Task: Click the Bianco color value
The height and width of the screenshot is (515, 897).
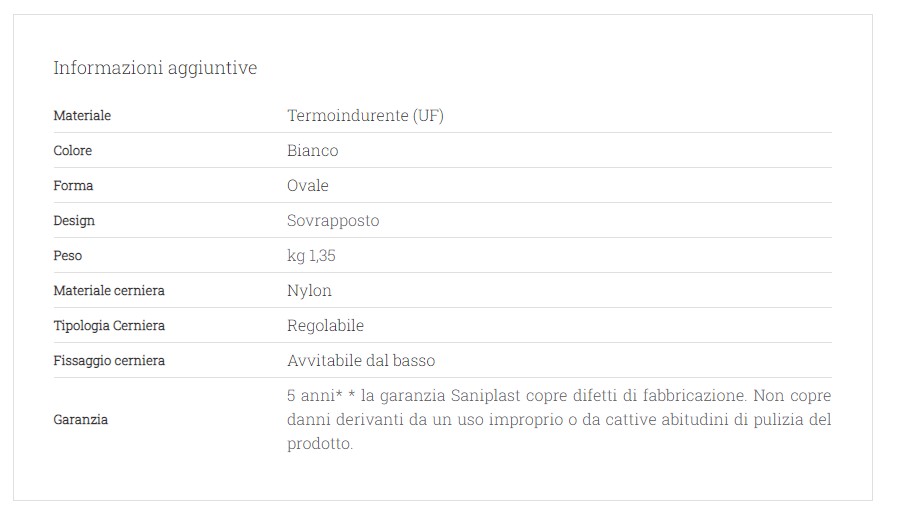Action: 312,150
